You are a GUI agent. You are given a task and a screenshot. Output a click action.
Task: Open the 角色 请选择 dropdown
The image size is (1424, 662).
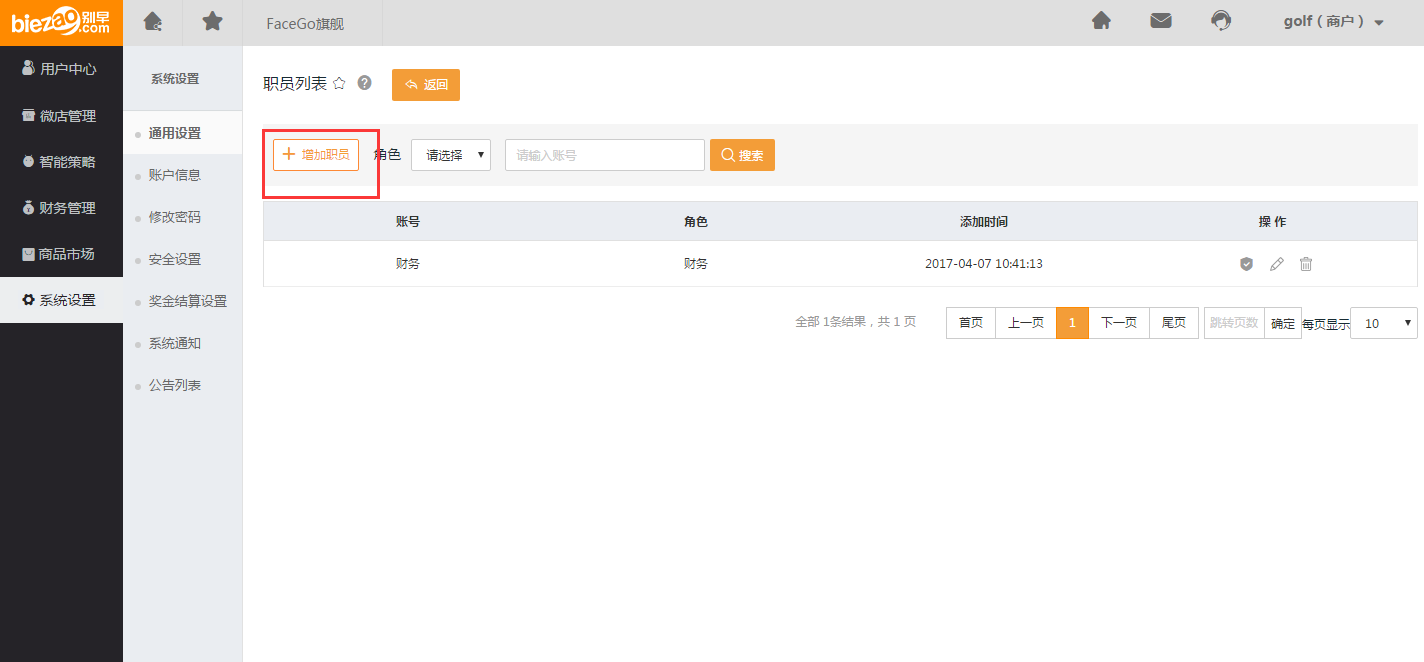coord(451,155)
